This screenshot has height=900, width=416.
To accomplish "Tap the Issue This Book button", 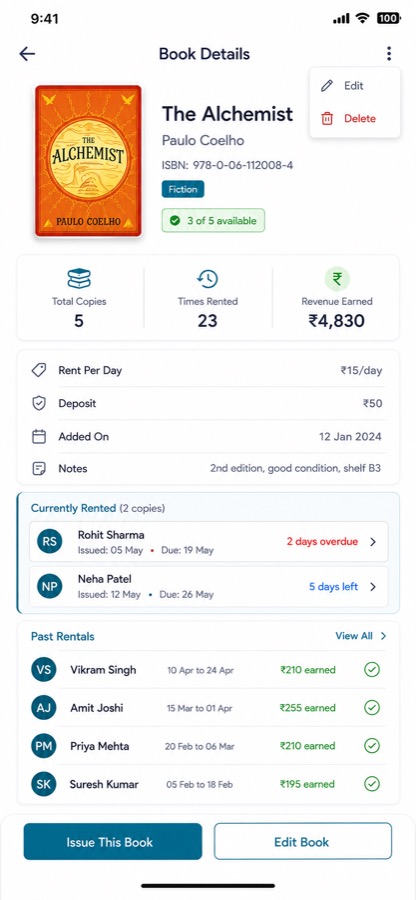I will 113,841.
